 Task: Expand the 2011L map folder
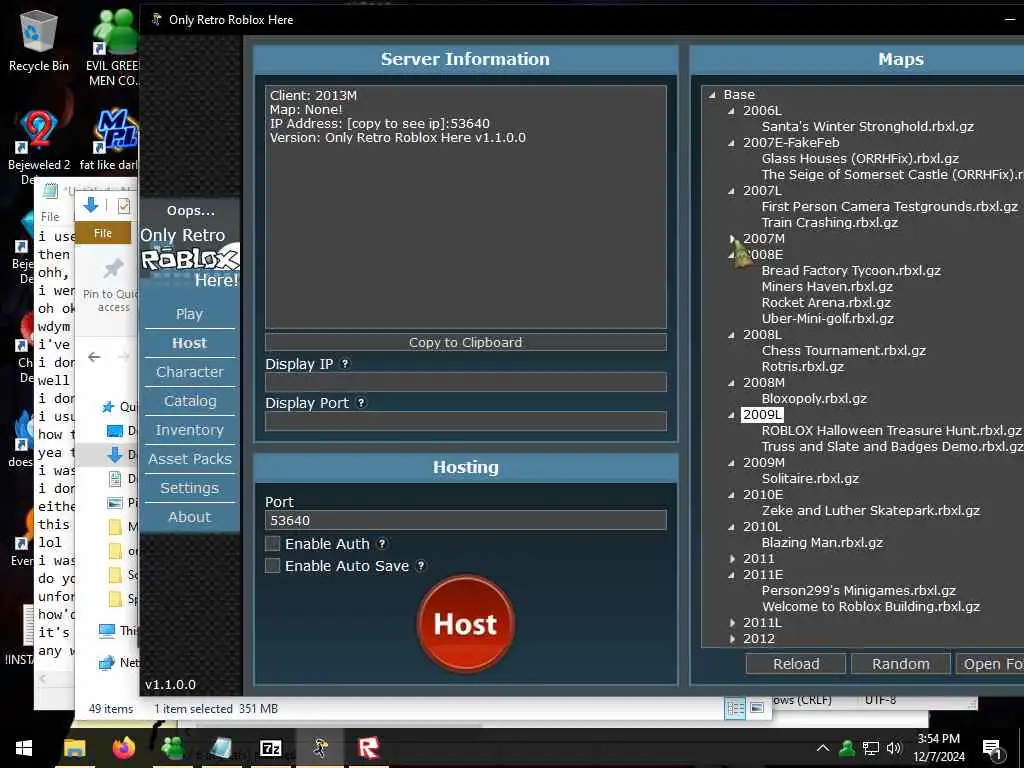click(731, 623)
